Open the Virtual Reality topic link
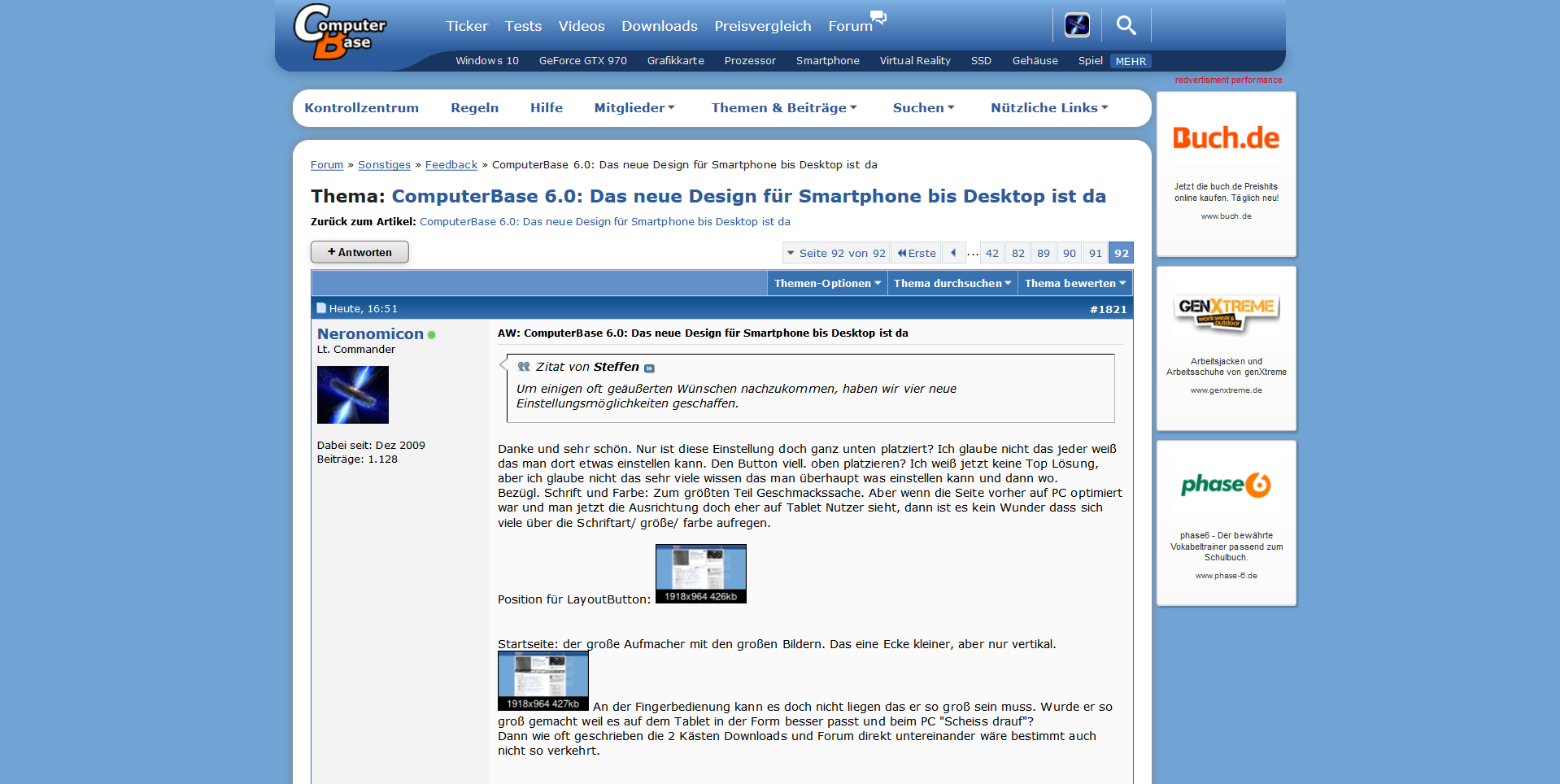The height and width of the screenshot is (784, 1560). pyautogui.click(x=915, y=61)
